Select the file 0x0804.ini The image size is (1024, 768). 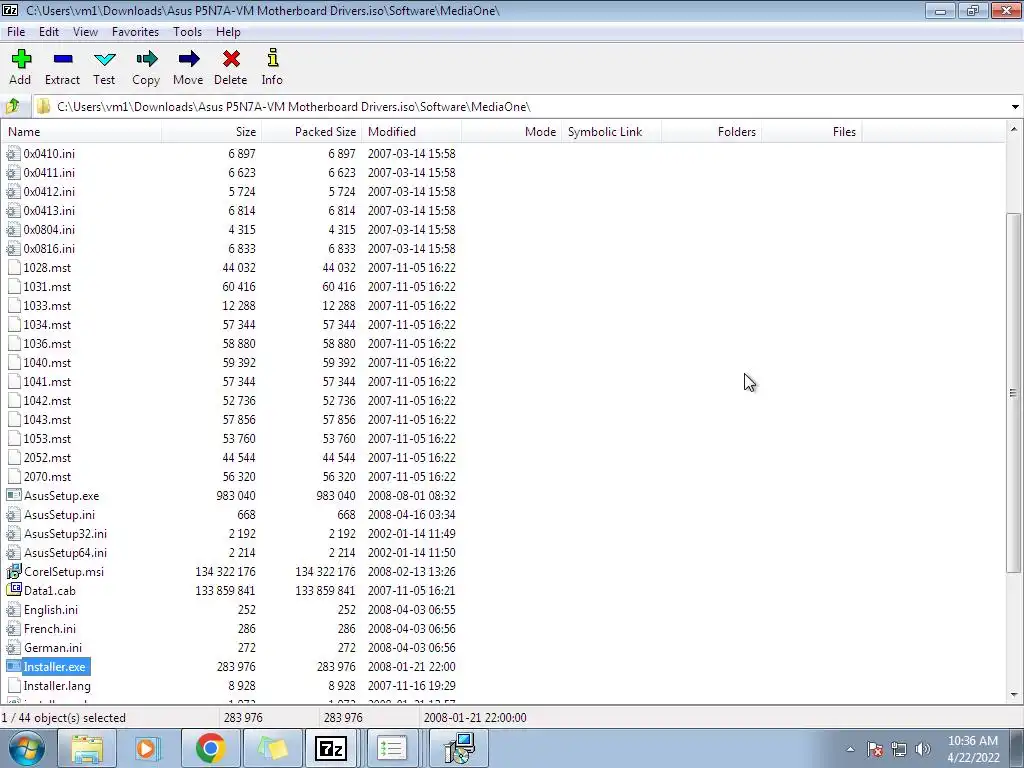click(49, 230)
